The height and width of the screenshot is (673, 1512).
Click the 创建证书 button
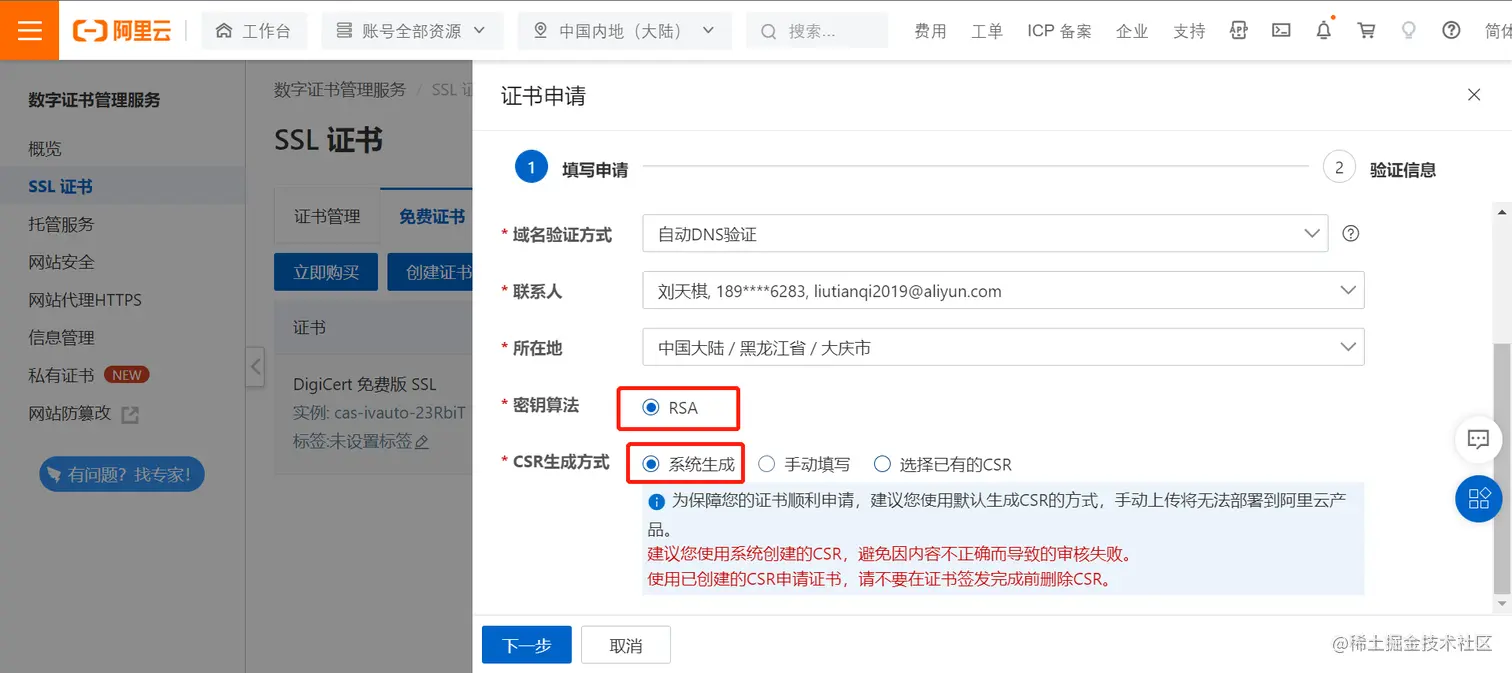[431, 272]
